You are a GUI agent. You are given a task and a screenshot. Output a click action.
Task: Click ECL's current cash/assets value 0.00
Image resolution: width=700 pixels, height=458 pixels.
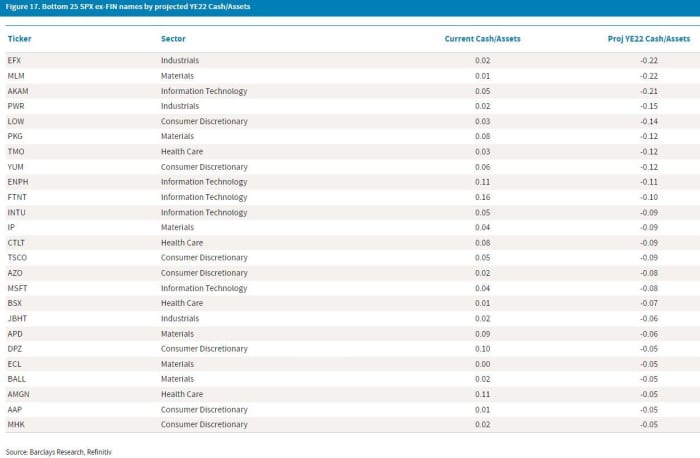click(483, 364)
